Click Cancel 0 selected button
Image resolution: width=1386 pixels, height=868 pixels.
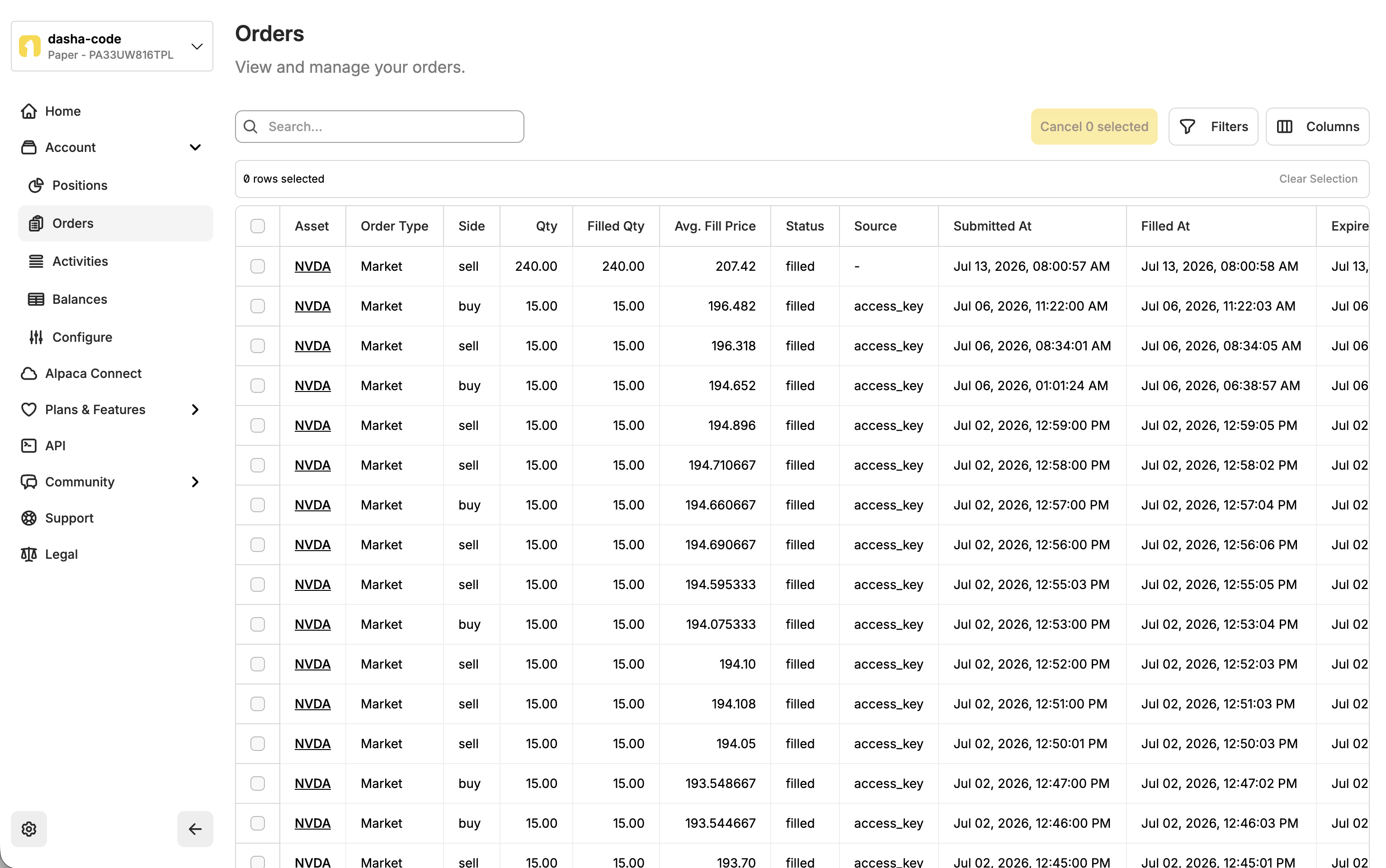(x=1094, y=126)
